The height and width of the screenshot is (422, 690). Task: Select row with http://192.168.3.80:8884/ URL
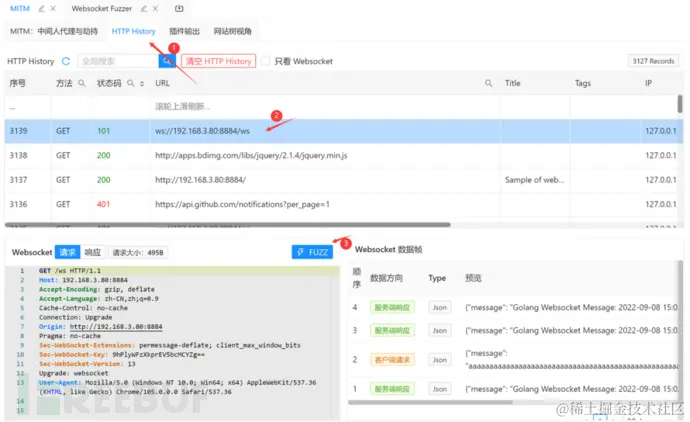pyautogui.click(x=344, y=180)
